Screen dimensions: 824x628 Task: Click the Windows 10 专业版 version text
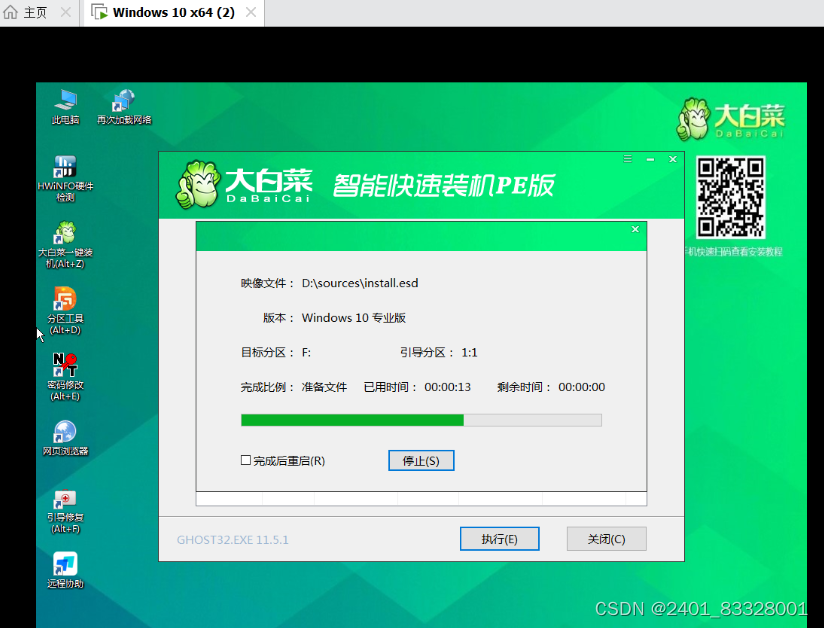pyautogui.click(x=354, y=318)
